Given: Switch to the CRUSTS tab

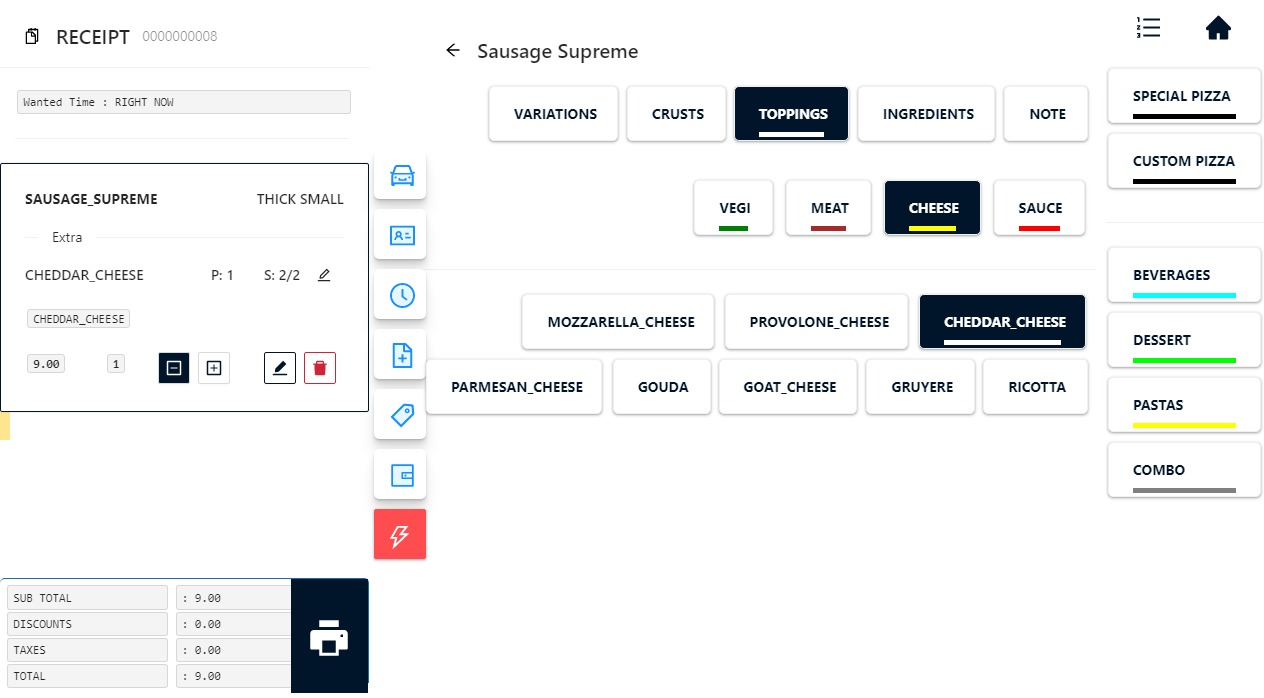Looking at the screenshot, I should point(678,114).
